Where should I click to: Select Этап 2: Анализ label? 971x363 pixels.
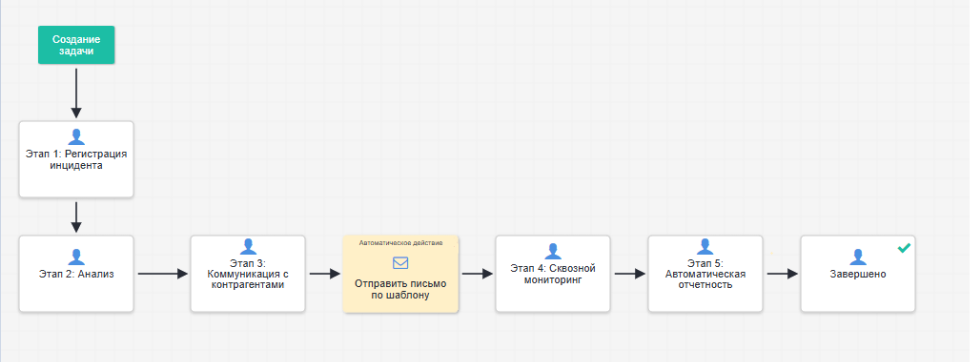[76, 274]
